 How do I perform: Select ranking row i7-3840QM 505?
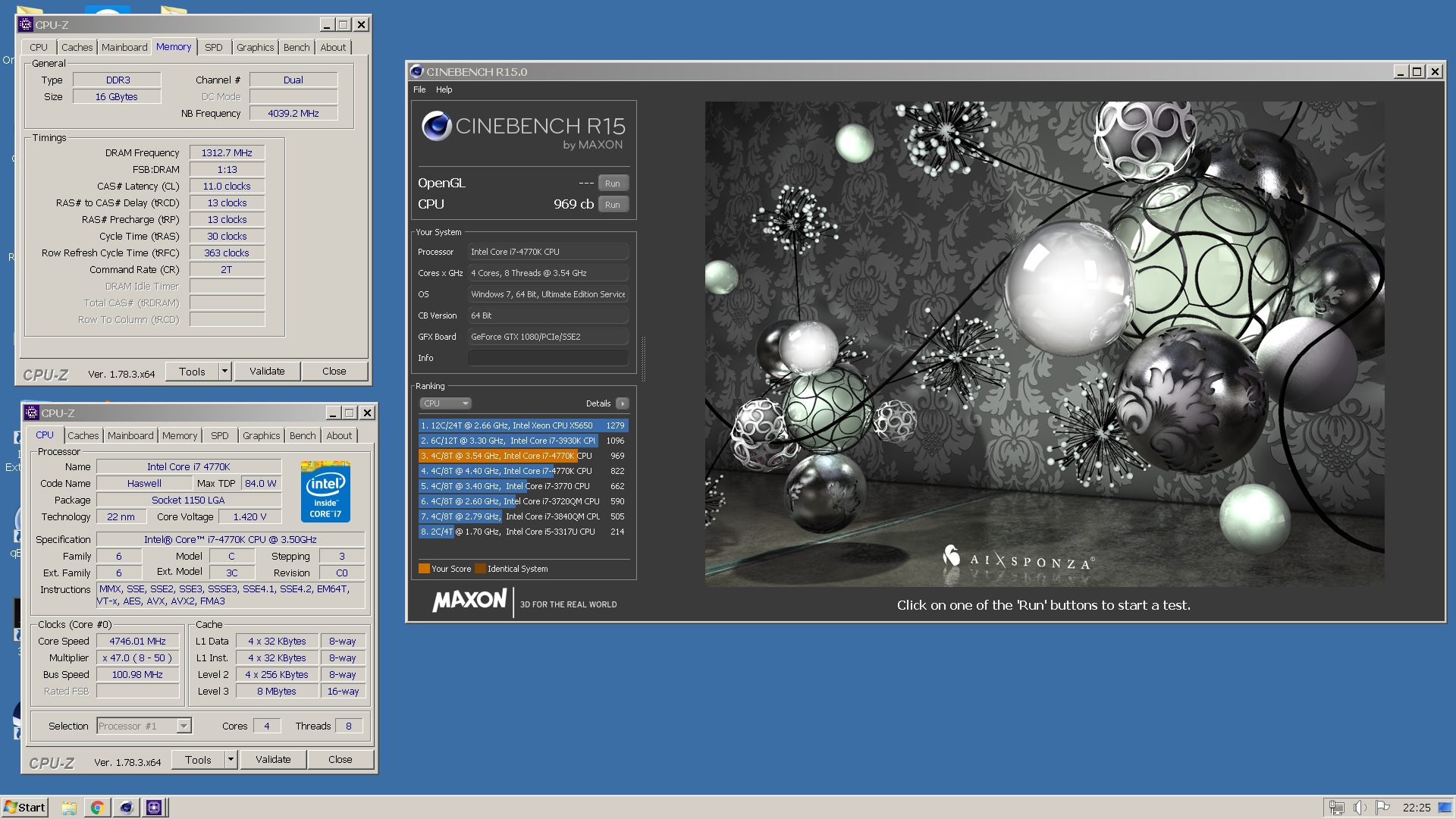click(x=523, y=516)
